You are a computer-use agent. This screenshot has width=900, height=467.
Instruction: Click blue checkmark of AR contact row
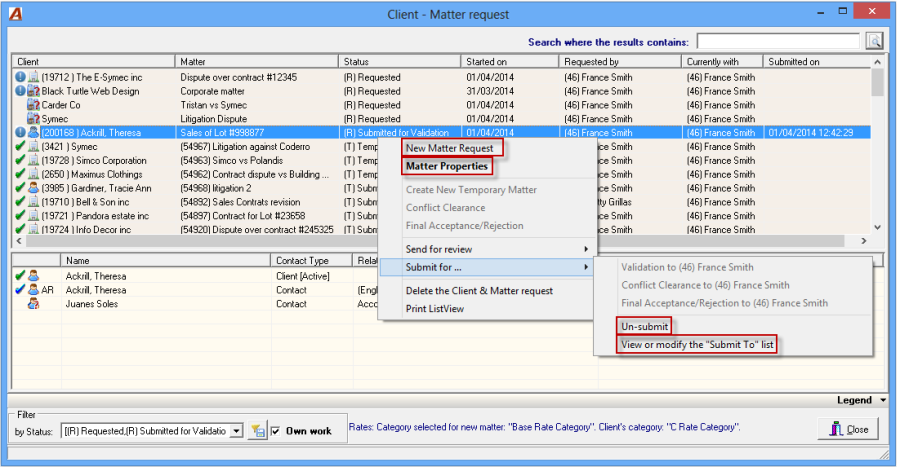tap(20, 290)
